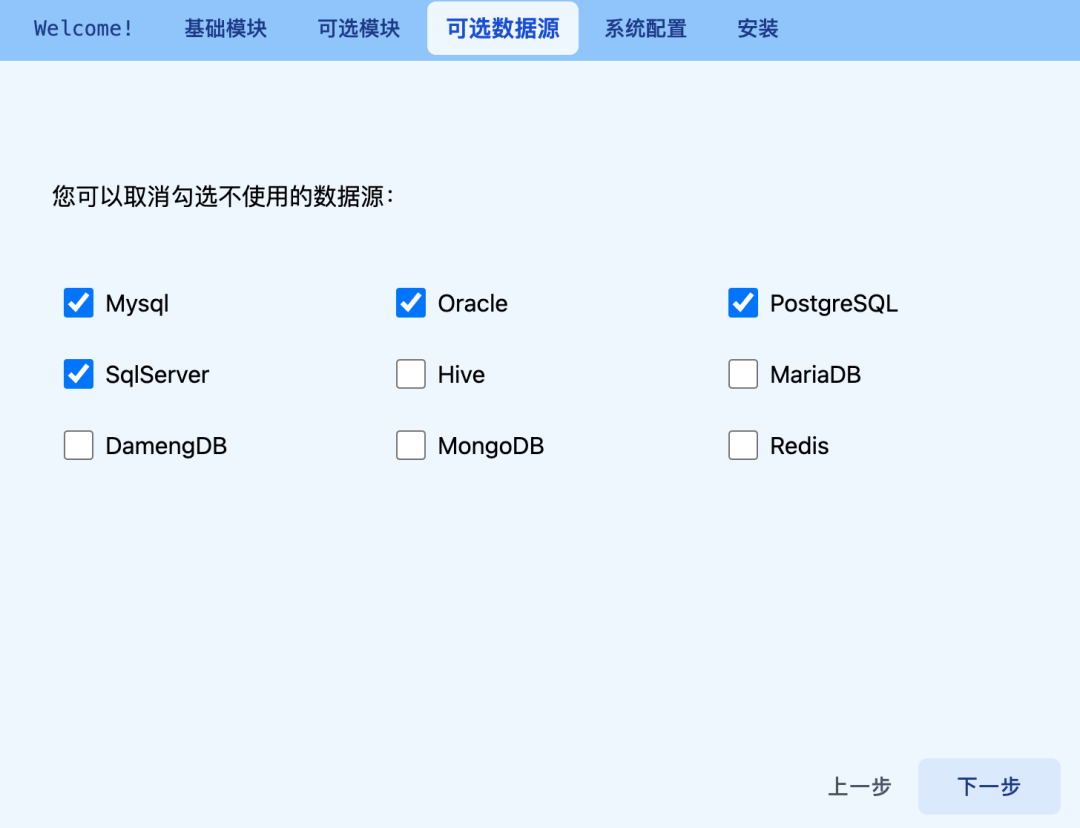The height and width of the screenshot is (828, 1080).
Task: Switch to the 可选模块 tab
Action: (x=358, y=28)
